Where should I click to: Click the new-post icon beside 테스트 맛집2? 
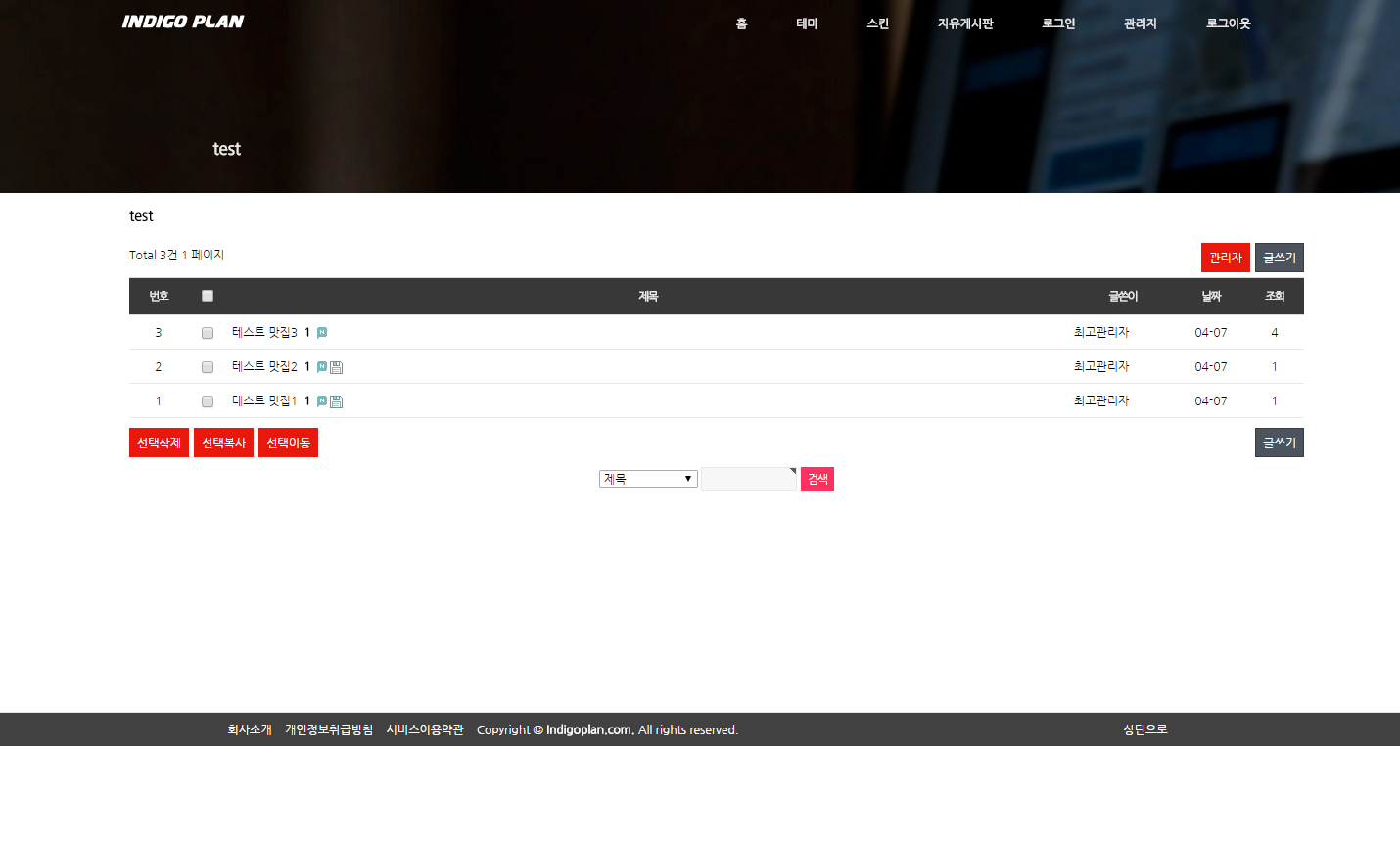[x=322, y=367]
